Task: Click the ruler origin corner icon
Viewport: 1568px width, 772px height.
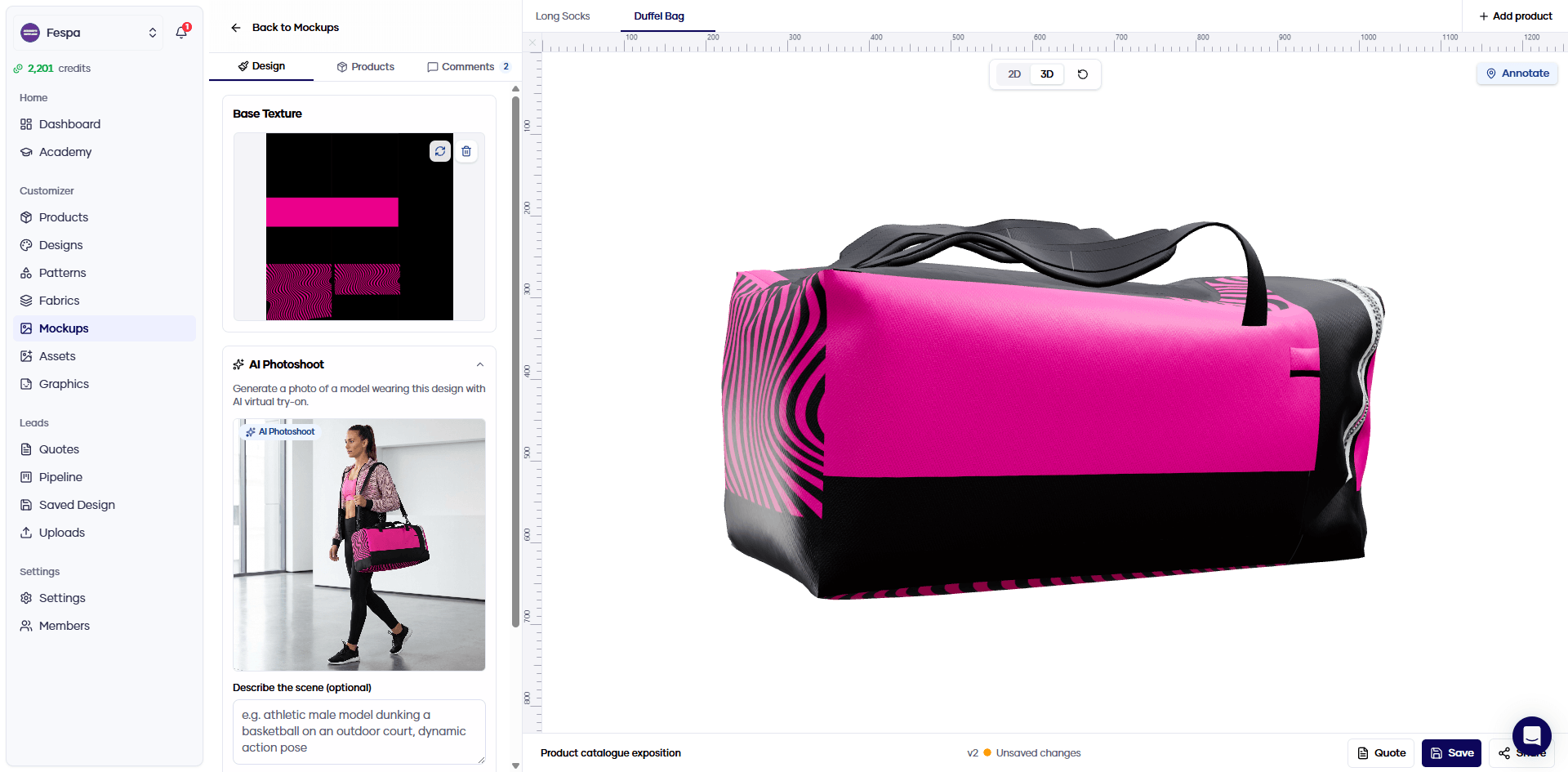Action: tap(532, 42)
